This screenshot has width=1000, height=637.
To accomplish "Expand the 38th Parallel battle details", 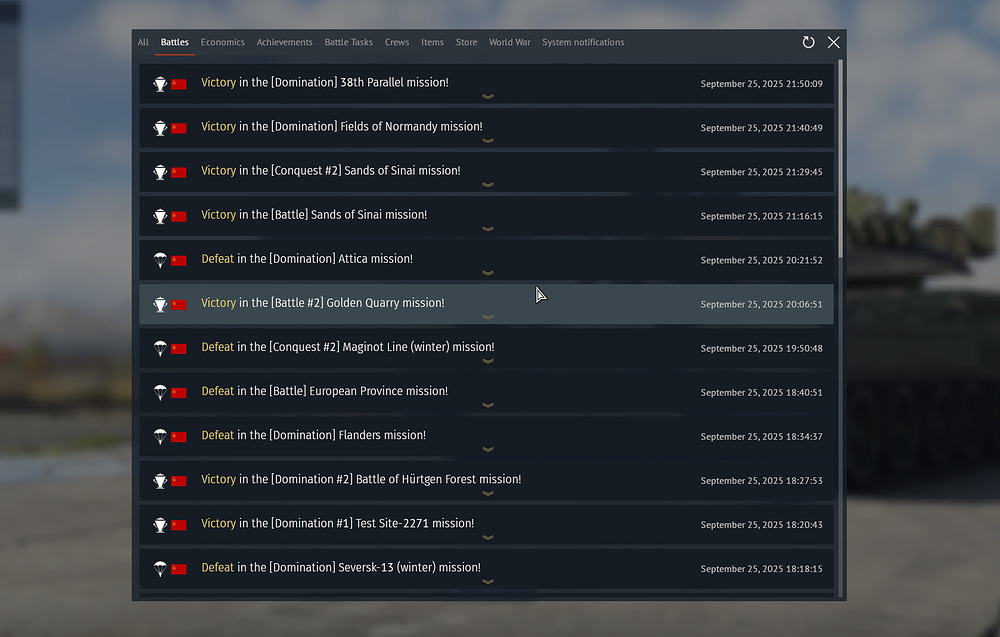I will [x=488, y=97].
